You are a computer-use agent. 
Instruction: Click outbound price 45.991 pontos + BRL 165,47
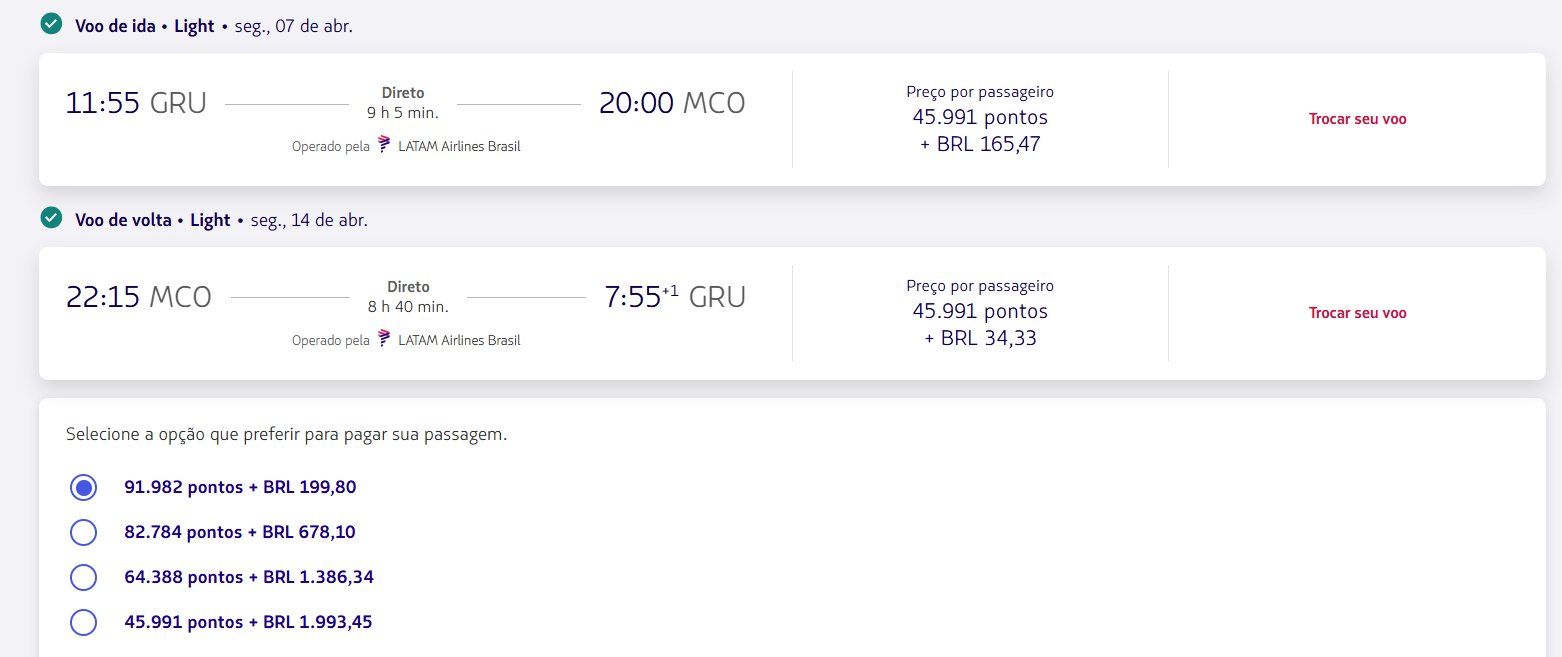980,119
